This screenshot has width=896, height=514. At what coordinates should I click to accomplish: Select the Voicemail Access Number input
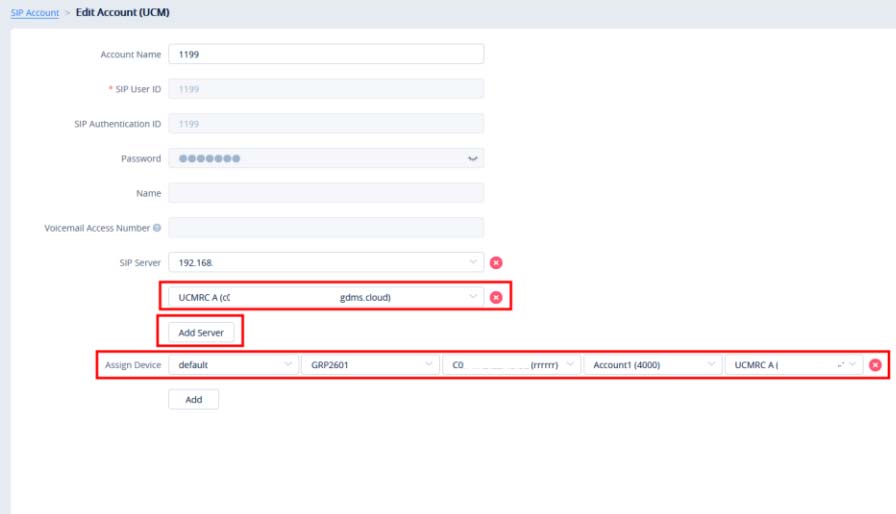(x=326, y=228)
